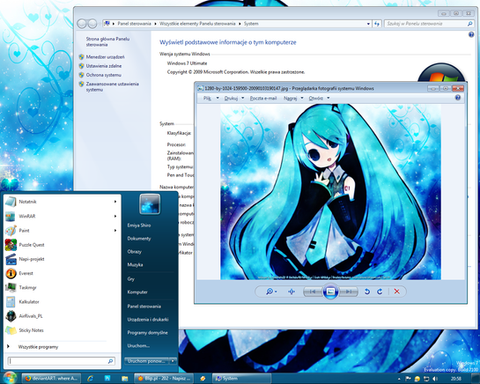Click the user account picture in Start menu
Image resolution: width=480 pixels, height=384 pixels.
click(x=150, y=204)
